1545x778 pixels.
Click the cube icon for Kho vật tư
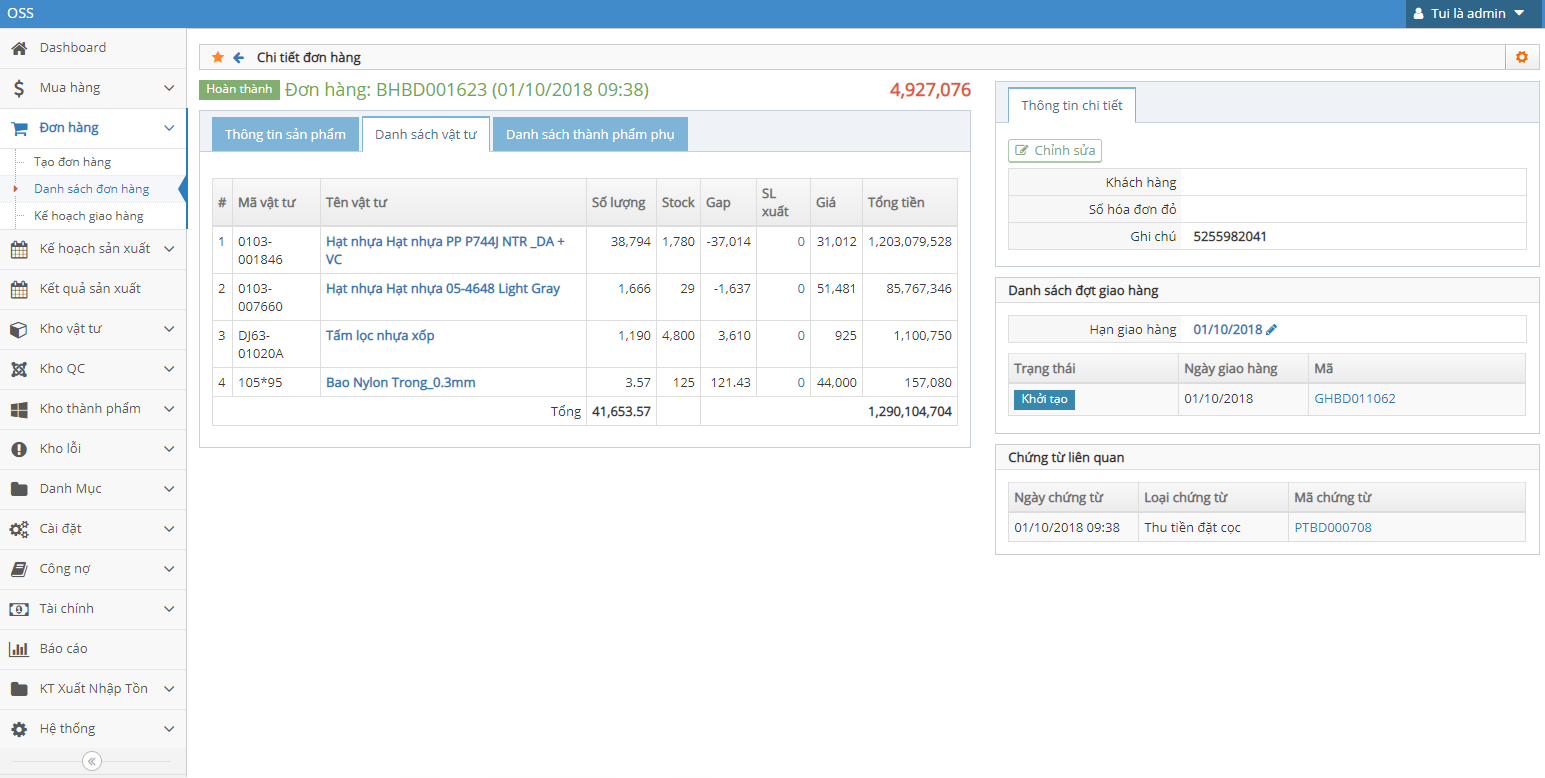(x=19, y=329)
